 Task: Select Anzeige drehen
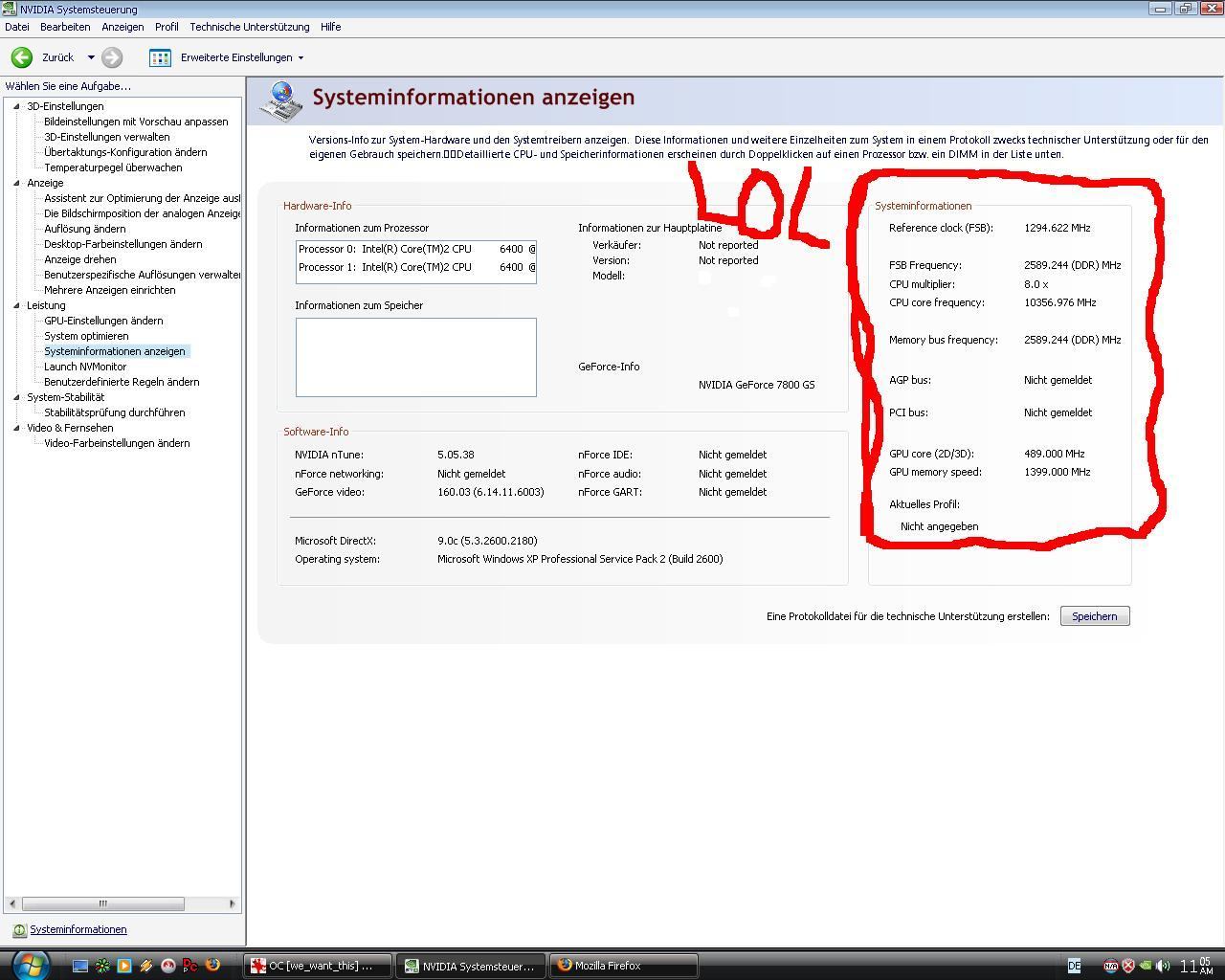79,259
